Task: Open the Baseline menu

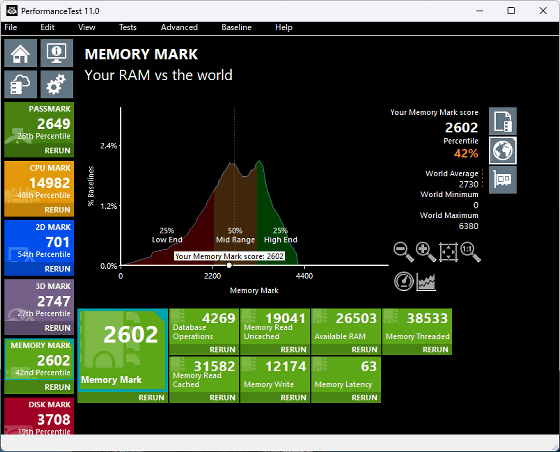Action: click(236, 27)
